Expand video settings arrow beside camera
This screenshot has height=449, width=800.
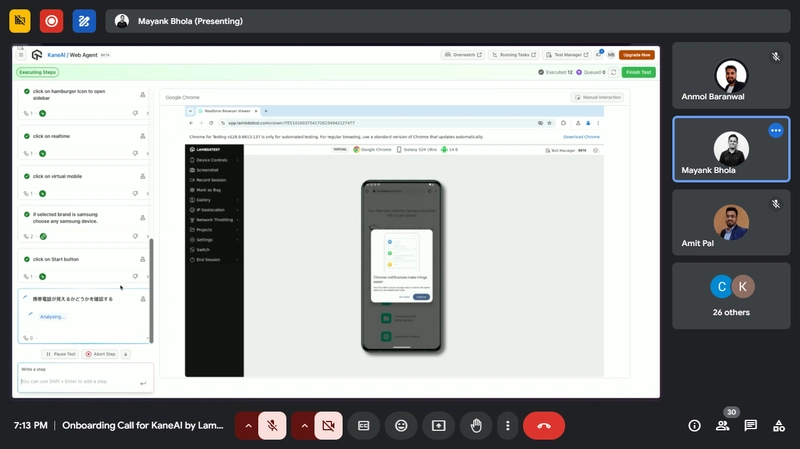[304, 426]
